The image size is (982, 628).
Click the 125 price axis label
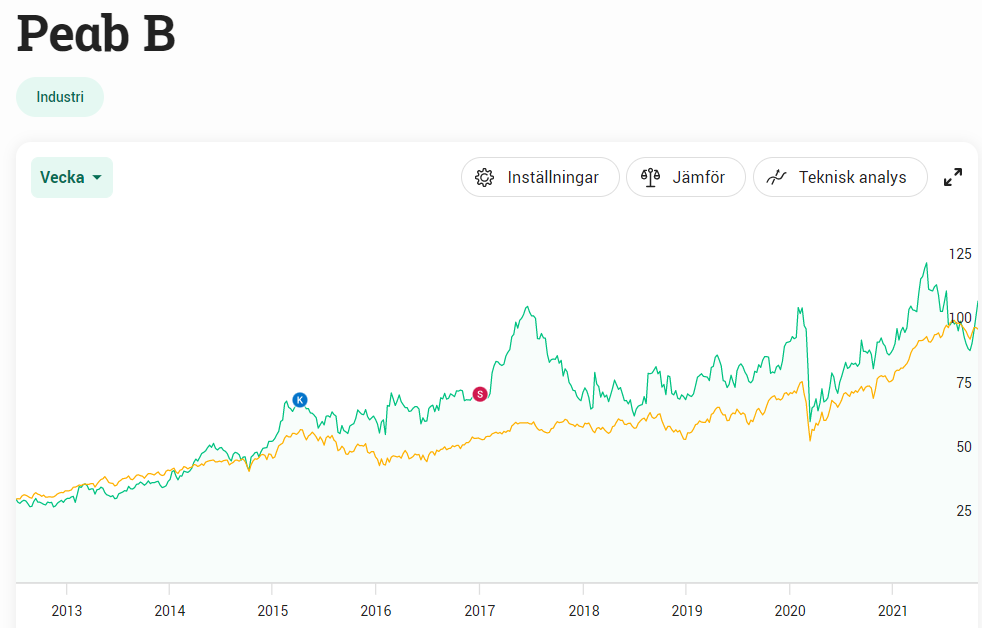click(x=959, y=254)
